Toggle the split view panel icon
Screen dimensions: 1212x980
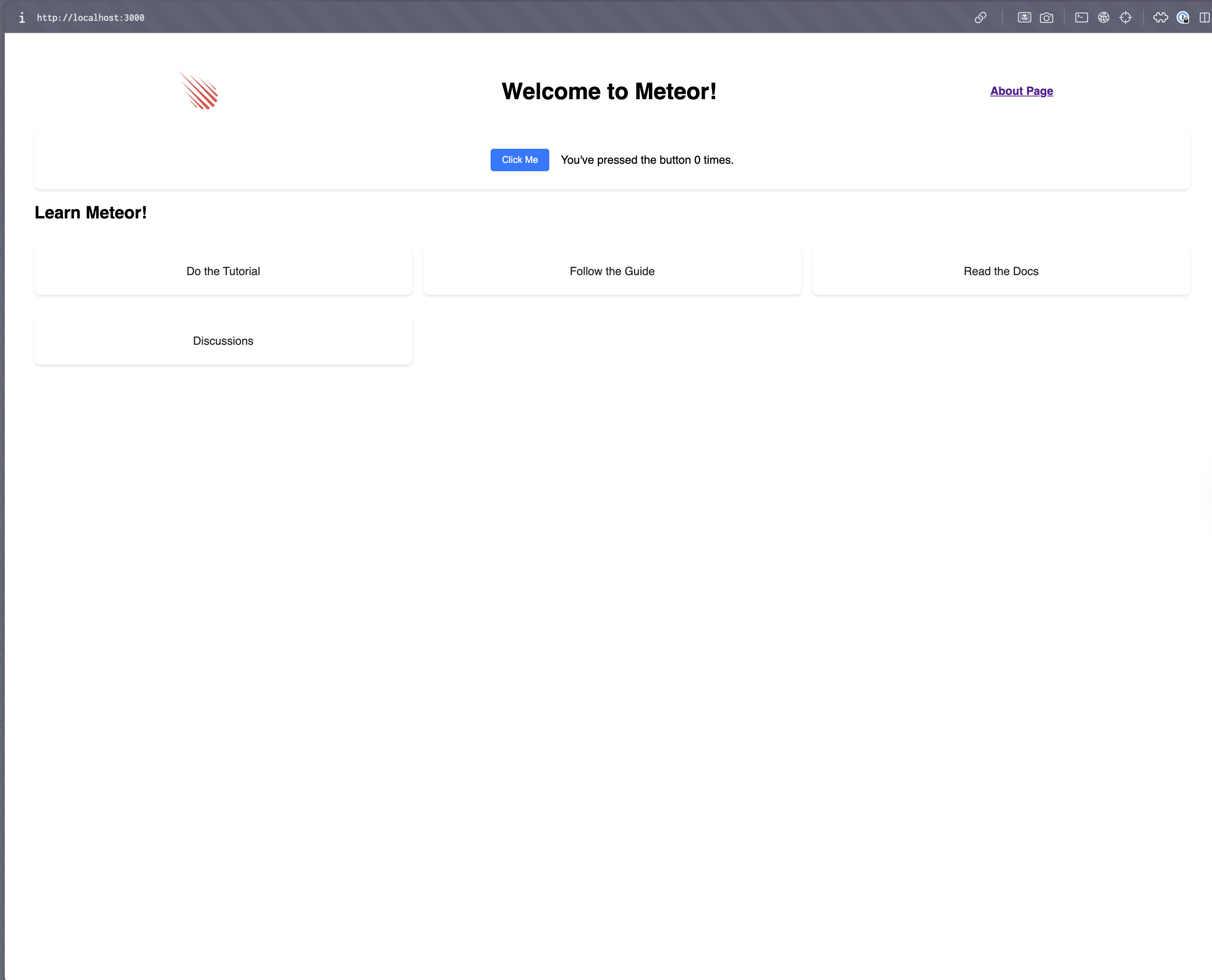tap(1204, 17)
